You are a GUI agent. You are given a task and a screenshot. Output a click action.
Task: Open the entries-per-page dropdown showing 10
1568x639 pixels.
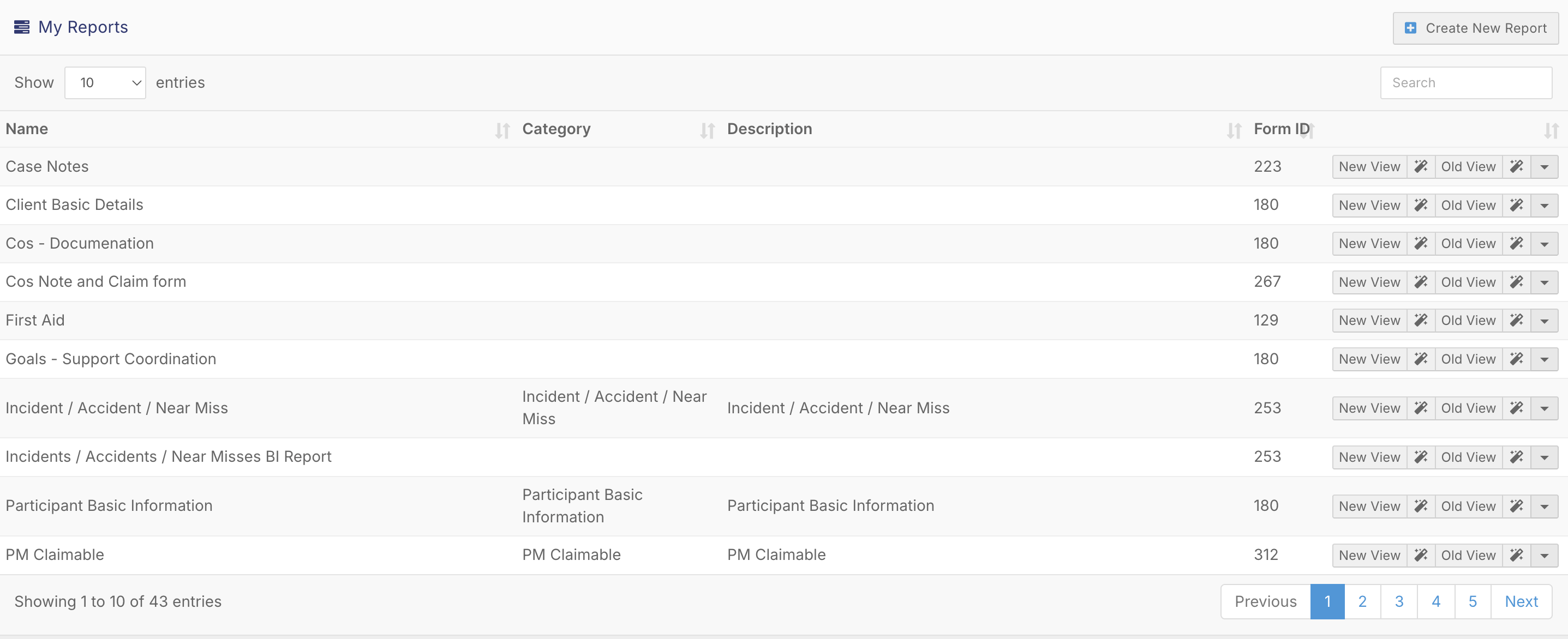105,83
